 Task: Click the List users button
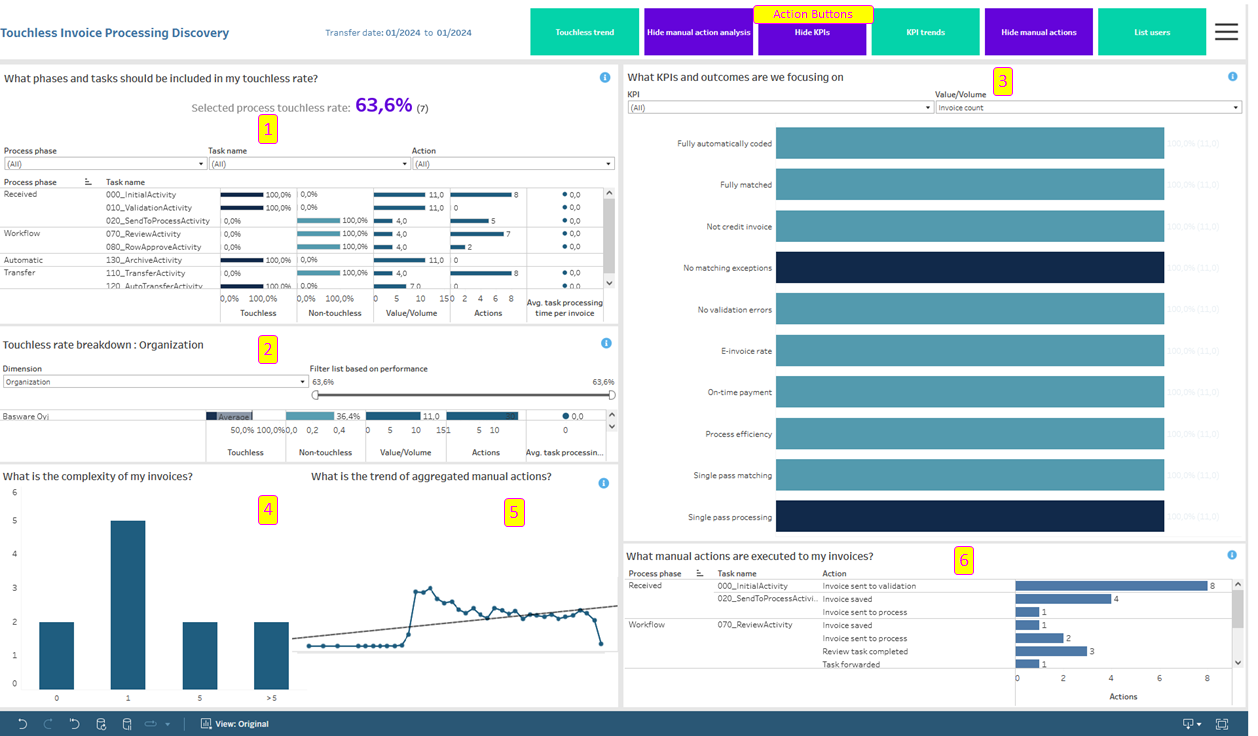click(x=1152, y=31)
